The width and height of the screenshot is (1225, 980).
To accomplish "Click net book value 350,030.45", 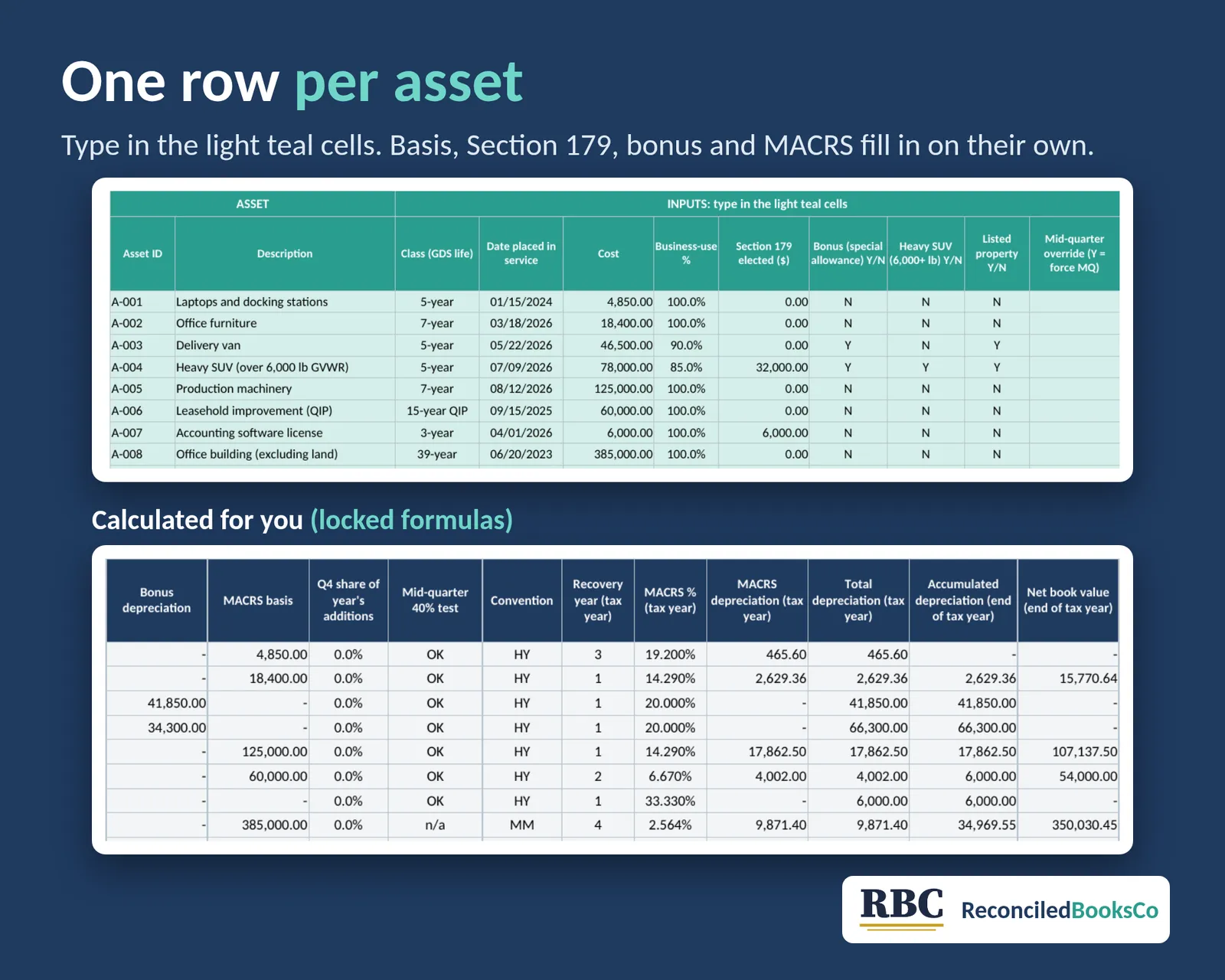I will pos(1068,825).
